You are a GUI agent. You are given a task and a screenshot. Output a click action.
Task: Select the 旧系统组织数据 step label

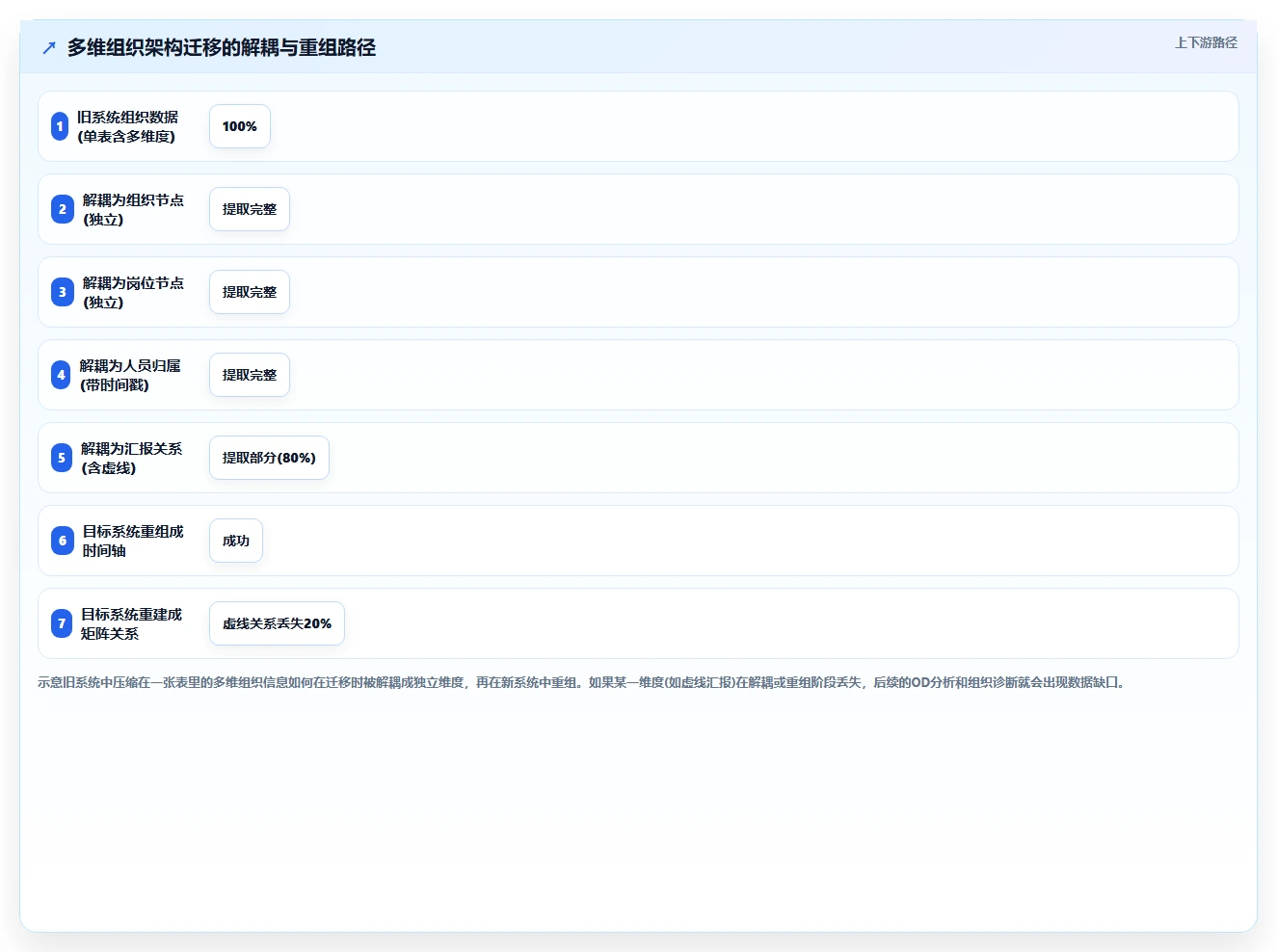128,126
